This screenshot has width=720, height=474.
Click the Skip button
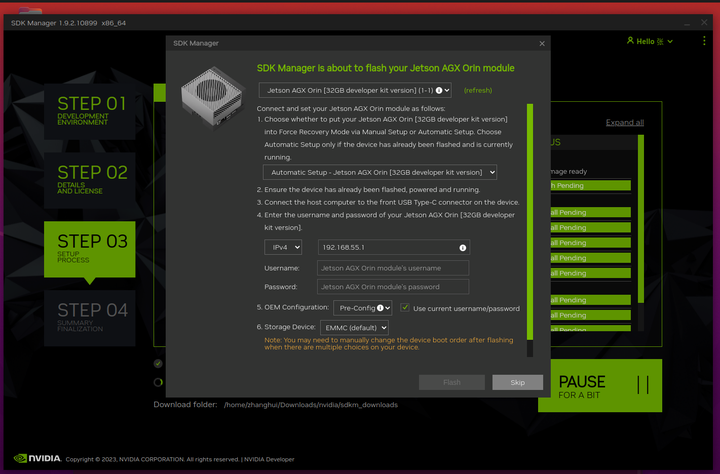(x=518, y=382)
